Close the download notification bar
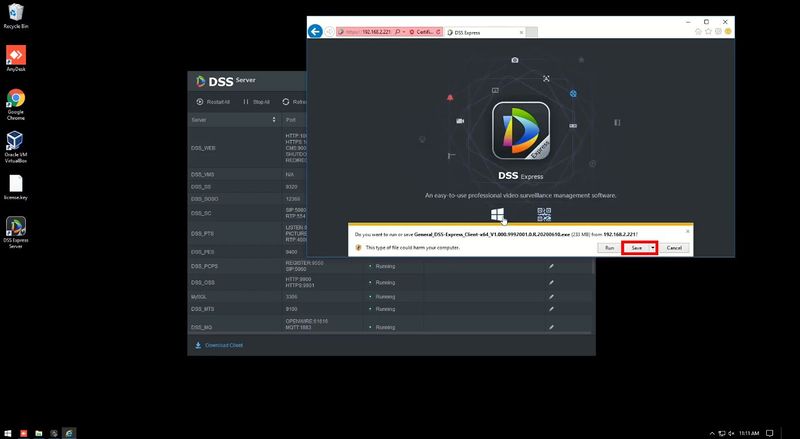 [687, 231]
